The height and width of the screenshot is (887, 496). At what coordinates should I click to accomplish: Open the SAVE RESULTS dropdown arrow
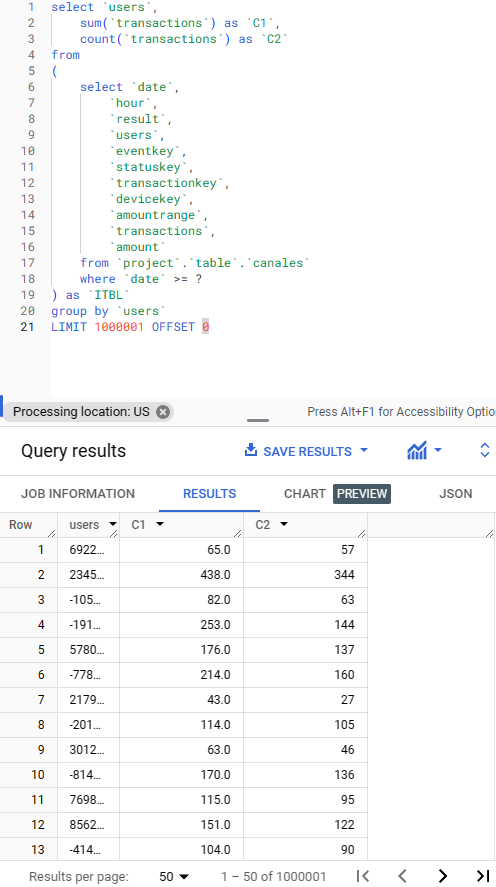pyautogui.click(x=364, y=451)
